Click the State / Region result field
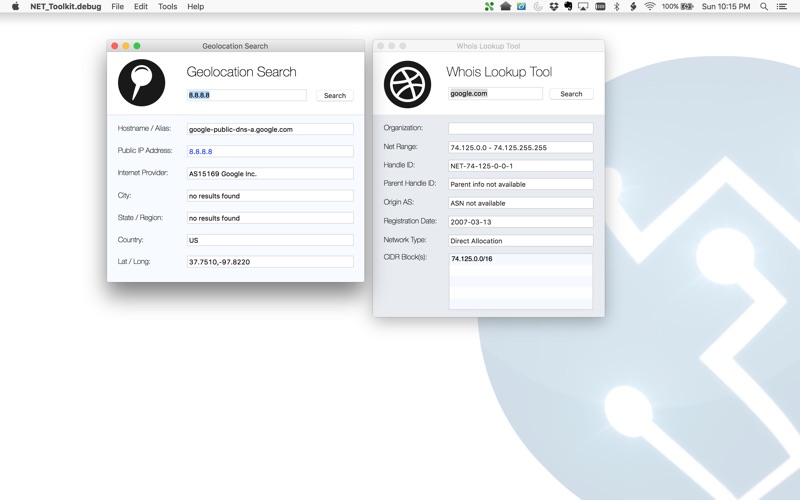The height and width of the screenshot is (500, 800). pos(270,218)
